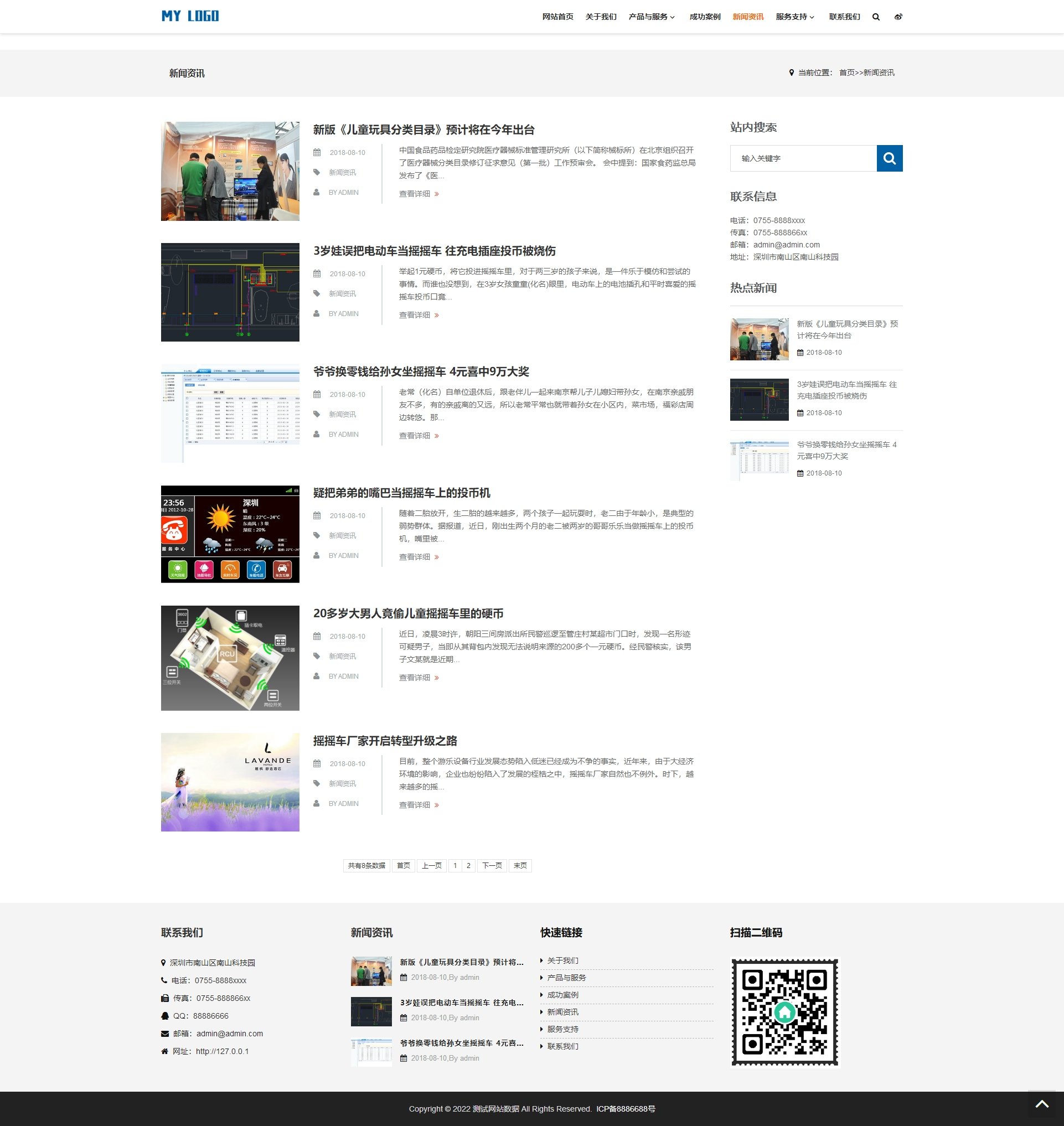Click the footer QQ penguin icon
The width and height of the screenshot is (1064, 1126).
165,1016
